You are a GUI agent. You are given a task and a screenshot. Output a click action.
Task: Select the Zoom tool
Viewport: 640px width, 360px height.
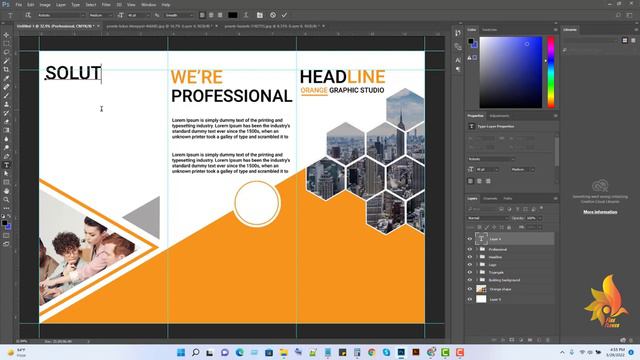click(x=6, y=200)
